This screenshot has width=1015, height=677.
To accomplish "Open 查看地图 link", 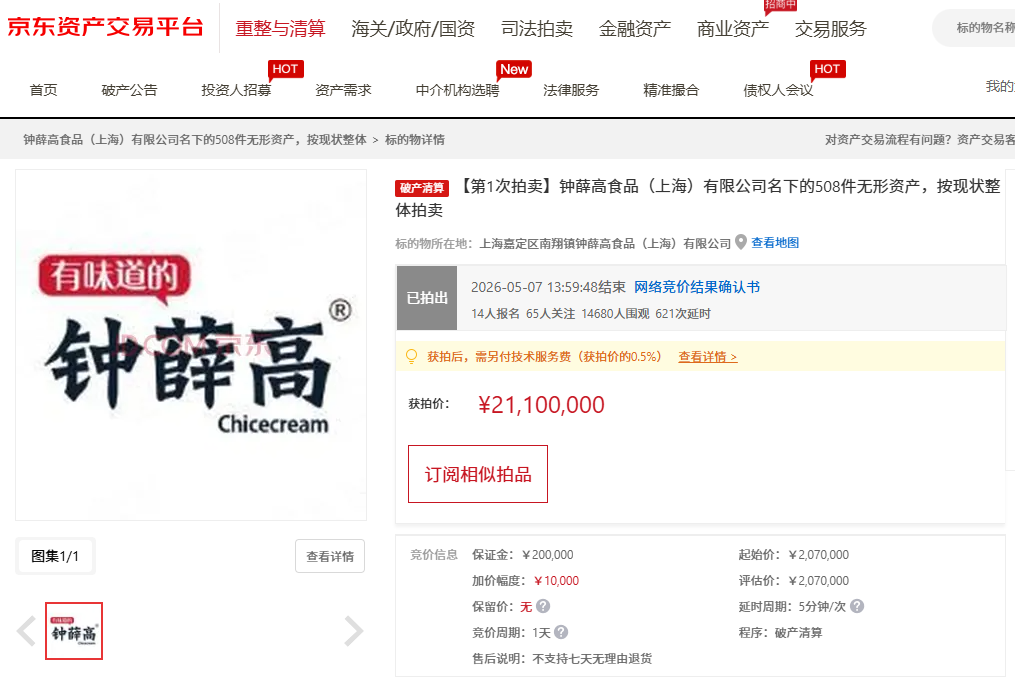I will tap(775, 243).
